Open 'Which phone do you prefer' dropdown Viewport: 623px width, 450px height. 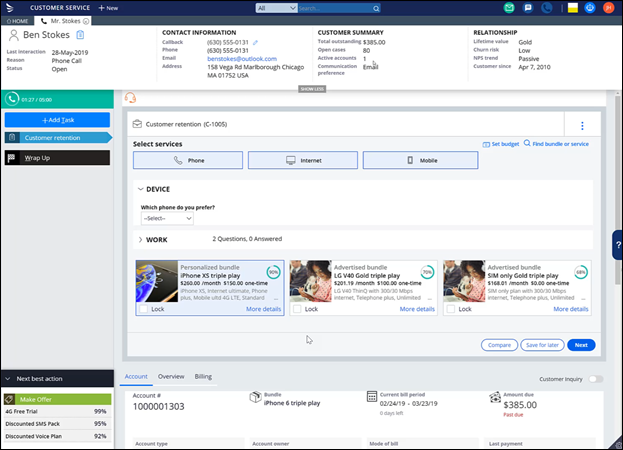pos(167,218)
